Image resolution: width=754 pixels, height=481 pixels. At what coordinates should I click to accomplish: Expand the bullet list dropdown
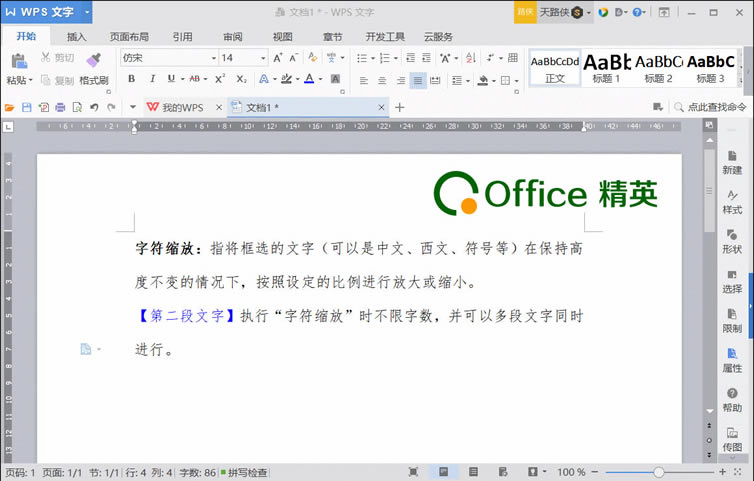pos(373,58)
